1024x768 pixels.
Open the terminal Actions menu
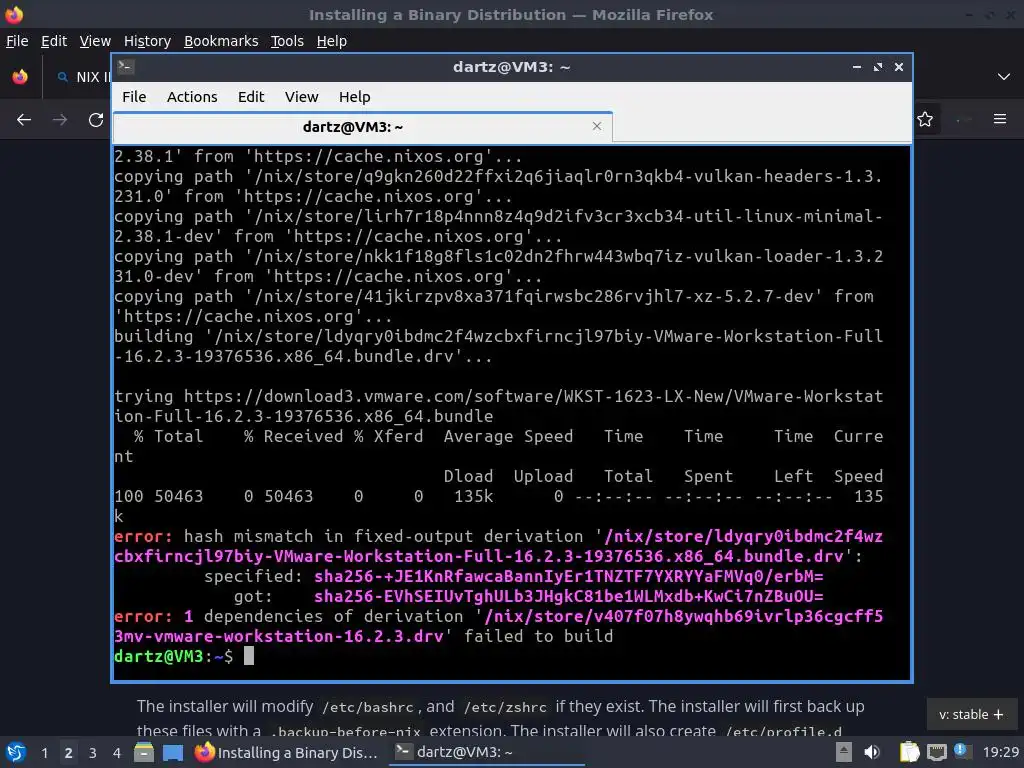tap(192, 97)
